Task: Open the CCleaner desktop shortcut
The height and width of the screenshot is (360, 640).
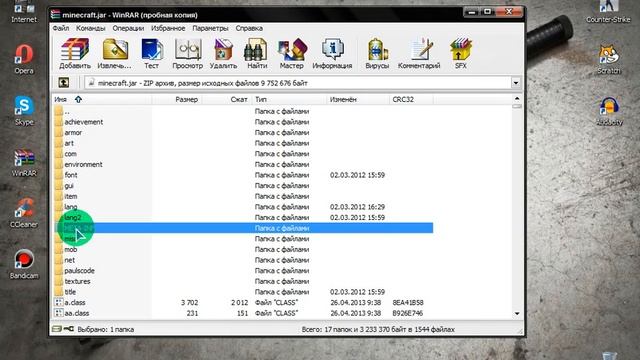Action: (24, 213)
